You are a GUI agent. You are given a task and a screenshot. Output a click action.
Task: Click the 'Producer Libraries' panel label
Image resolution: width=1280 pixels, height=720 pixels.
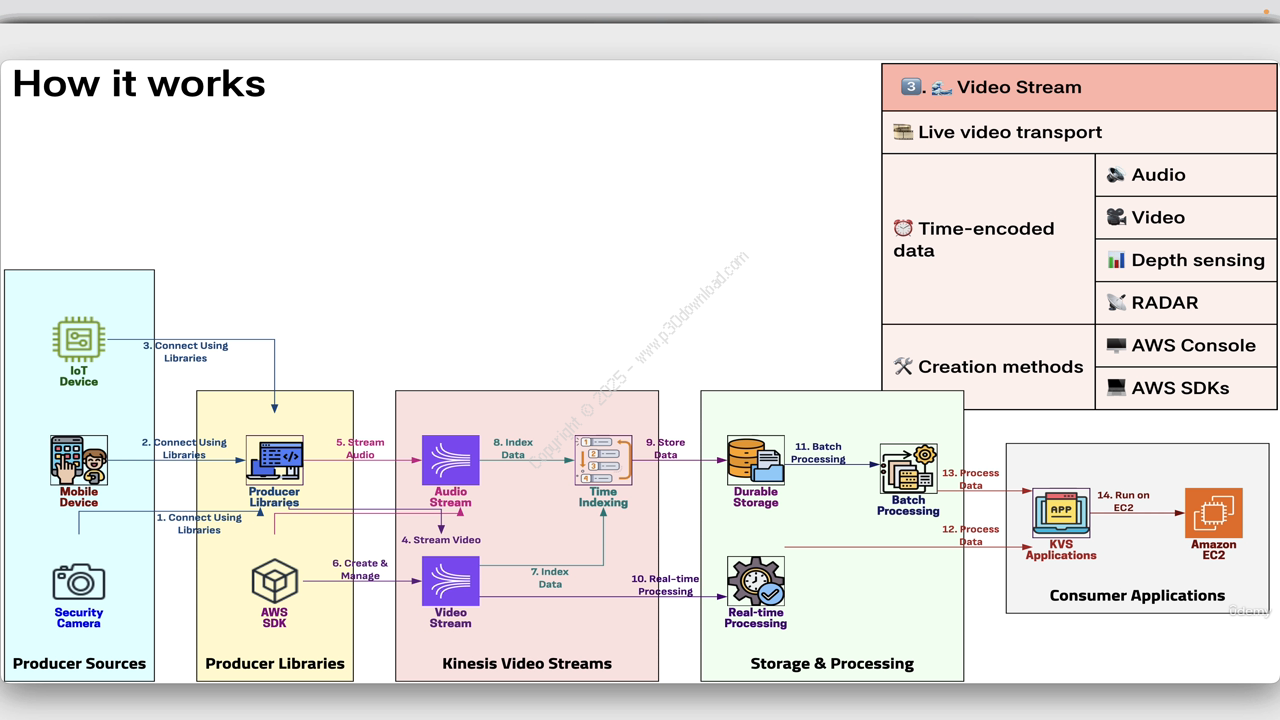(275, 663)
